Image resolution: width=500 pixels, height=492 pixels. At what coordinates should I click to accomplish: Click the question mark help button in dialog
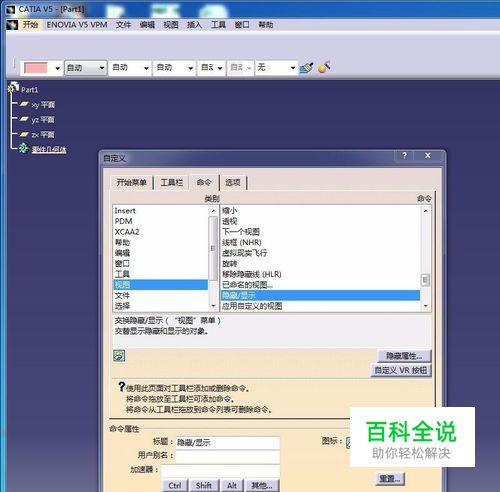point(404,156)
